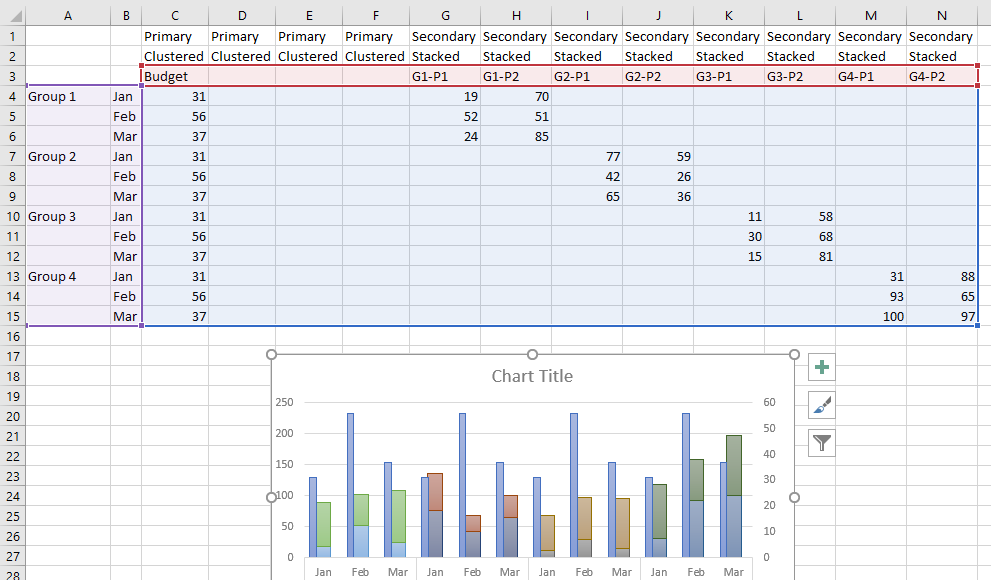Click the cell containing value 100

871,317
